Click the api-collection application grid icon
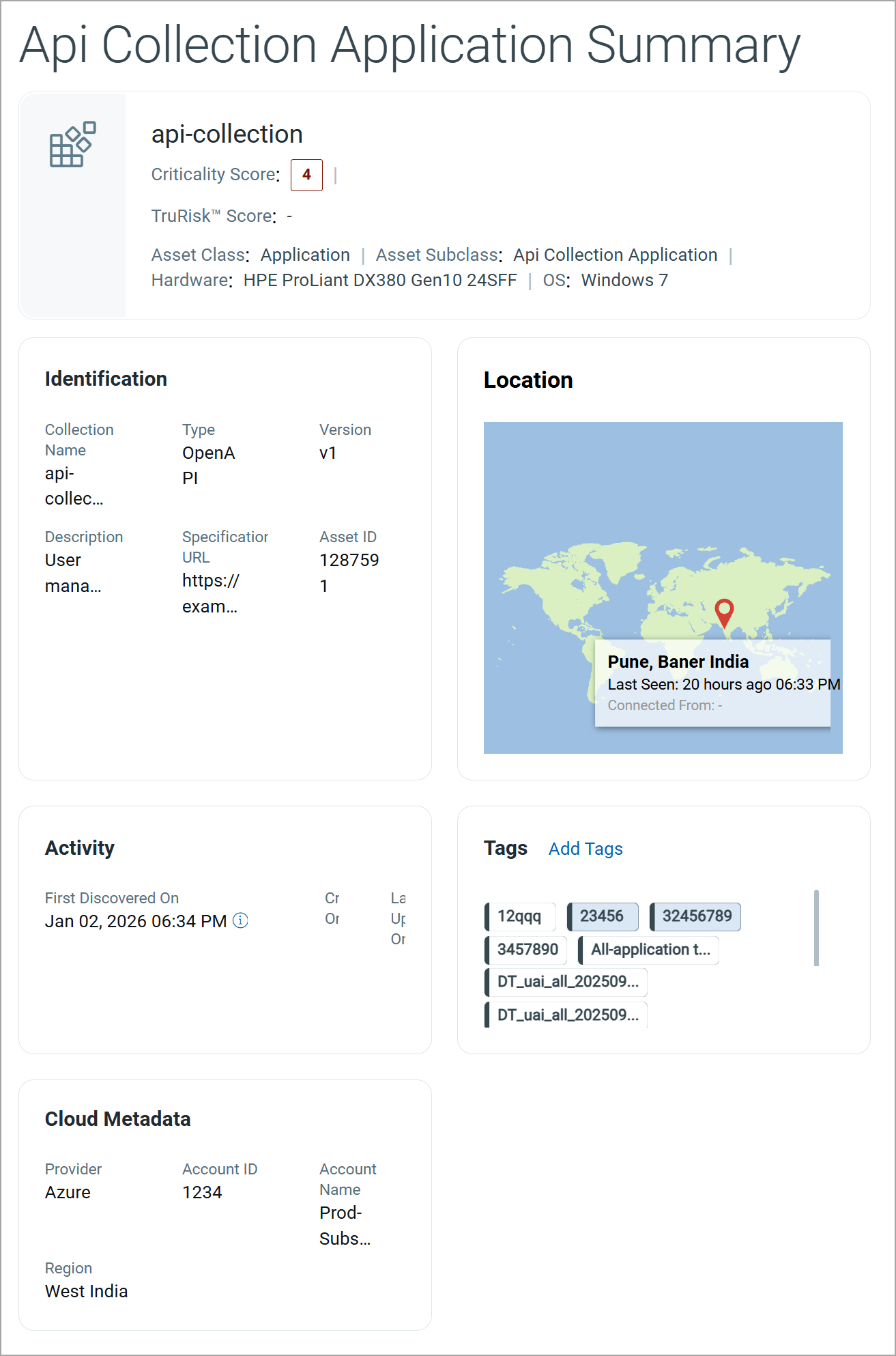This screenshot has width=896, height=1356. 72,145
